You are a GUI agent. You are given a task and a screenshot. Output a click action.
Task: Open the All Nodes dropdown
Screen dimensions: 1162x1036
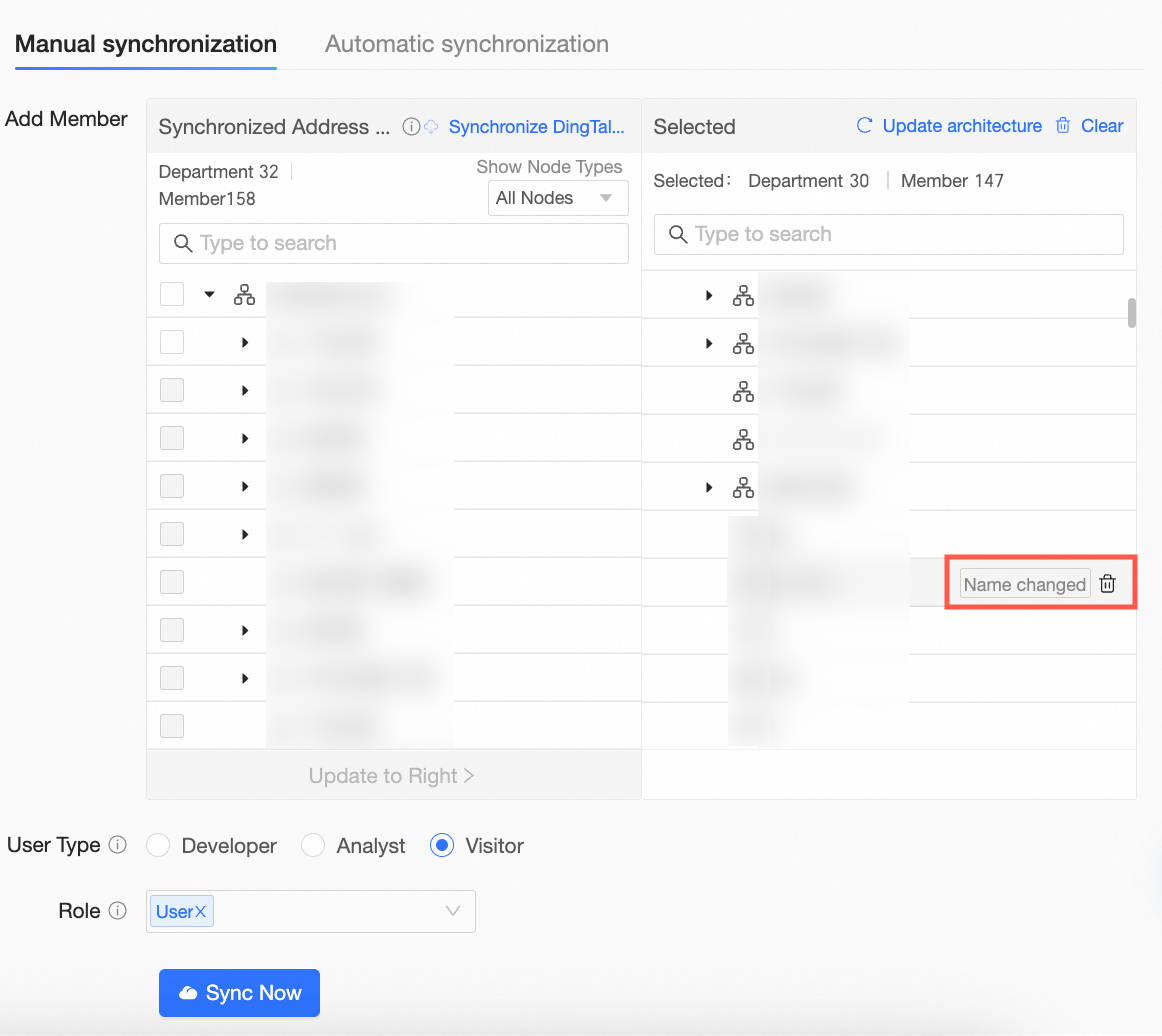pos(557,198)
